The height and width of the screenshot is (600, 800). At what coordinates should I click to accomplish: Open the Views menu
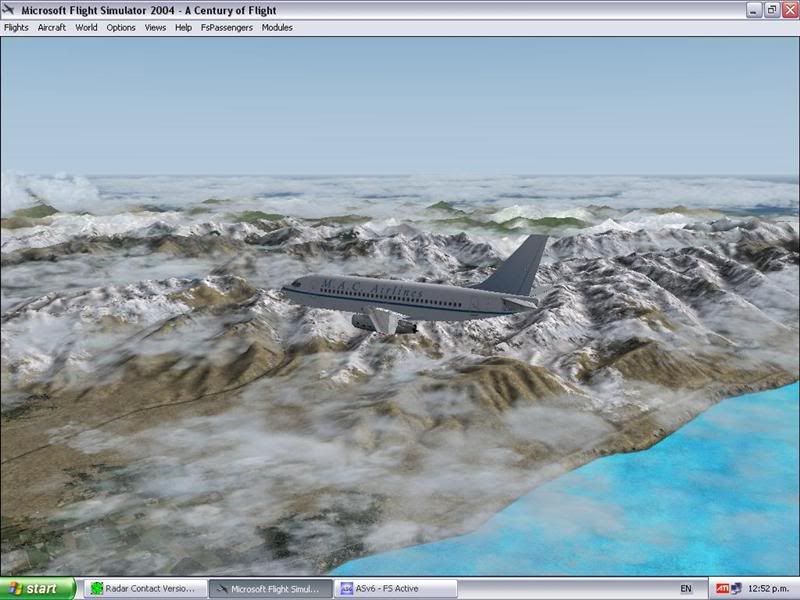pyautogui.click(x=155, y=28)
